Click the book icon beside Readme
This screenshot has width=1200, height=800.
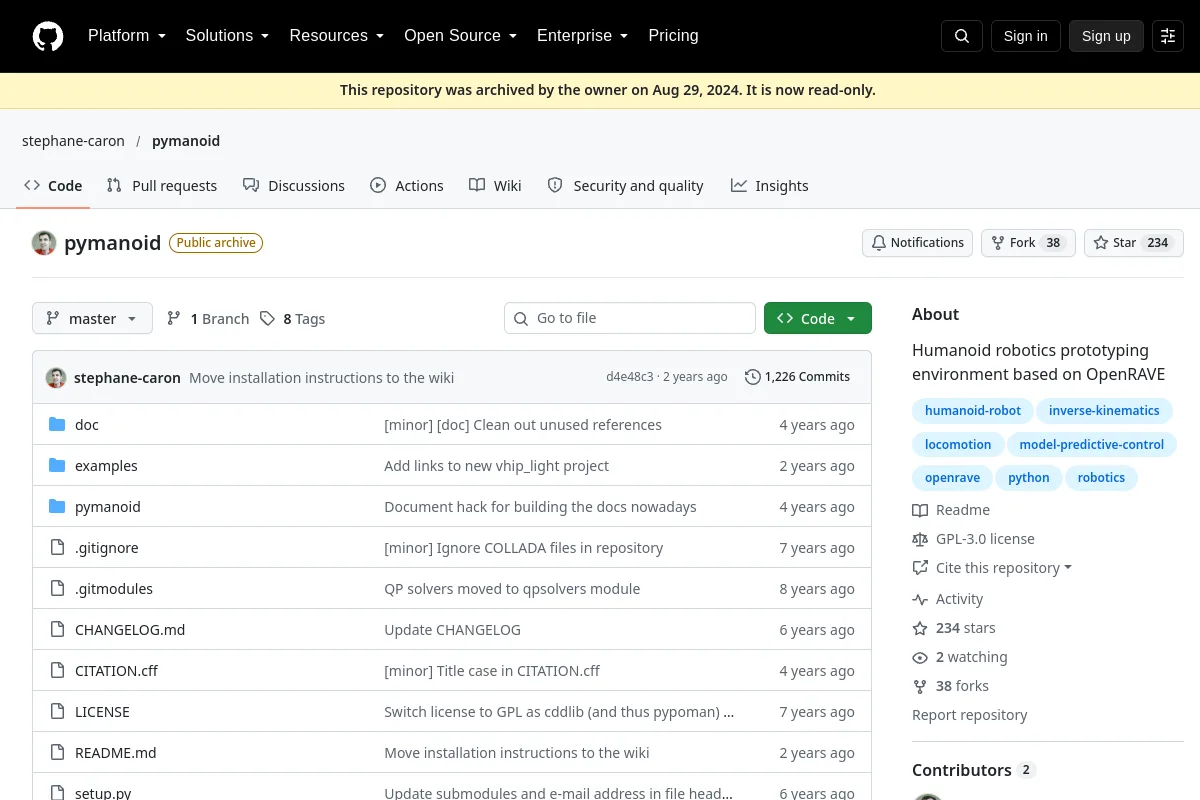(920, 510)
